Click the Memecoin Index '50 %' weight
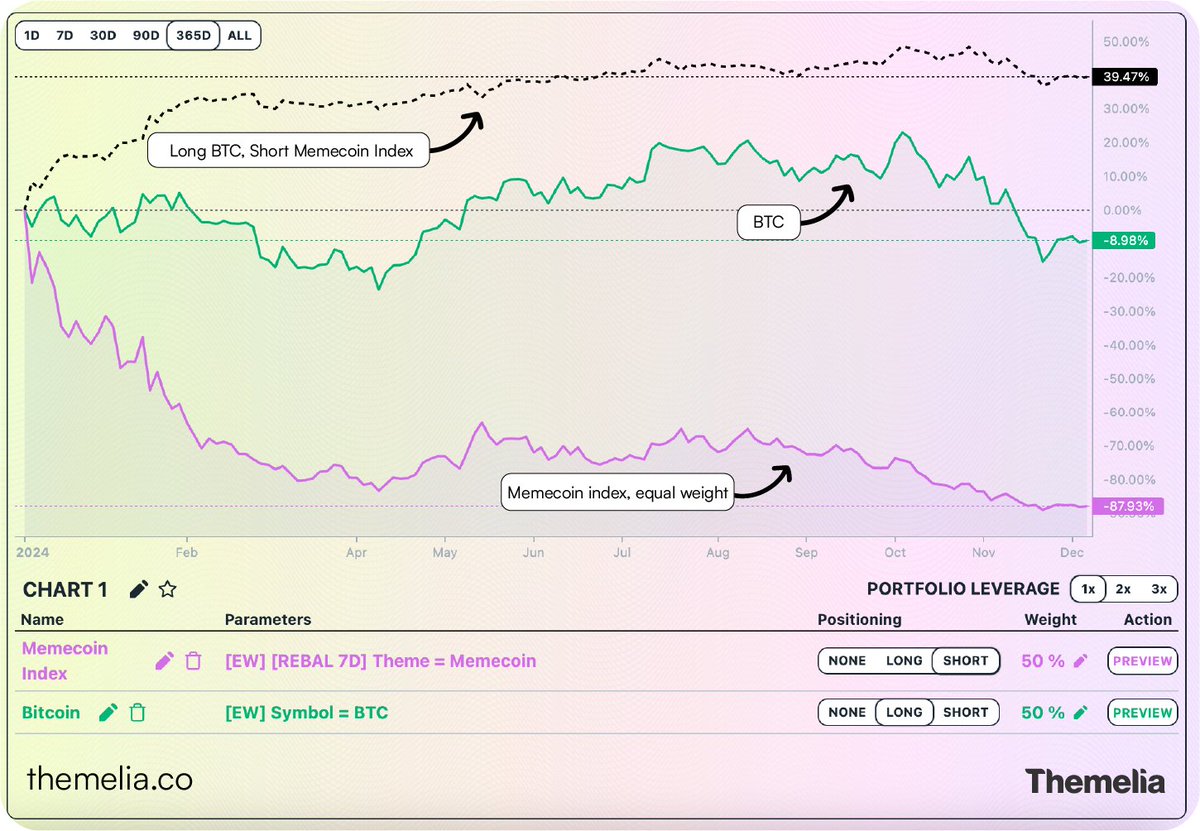Screen dimensions: 1200x831 (x=1043, y=661)
